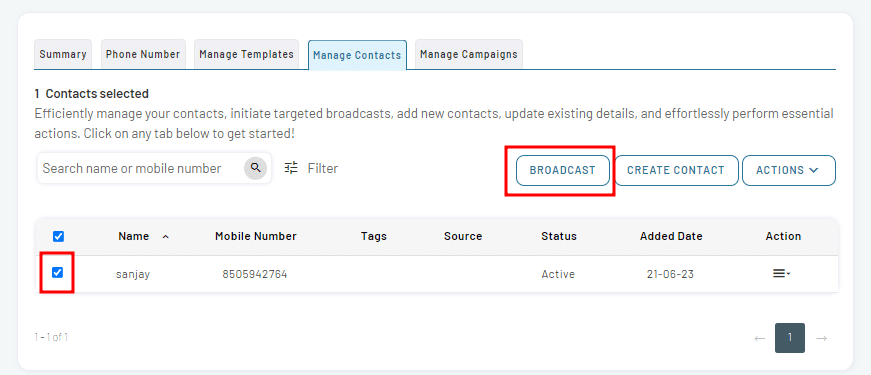This screenshot has width=871, height=375.
Task: Open the Phone Number tab
Action: point(143,54)
